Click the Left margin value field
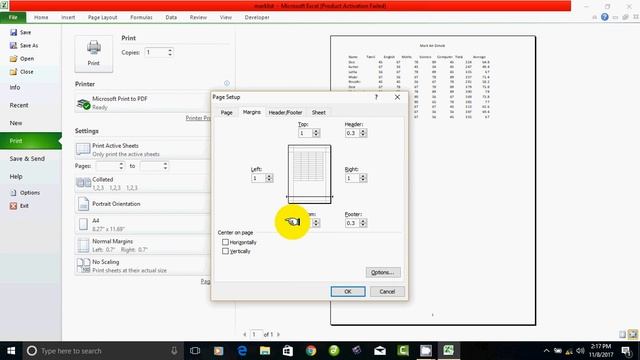 tap(258, 178)
